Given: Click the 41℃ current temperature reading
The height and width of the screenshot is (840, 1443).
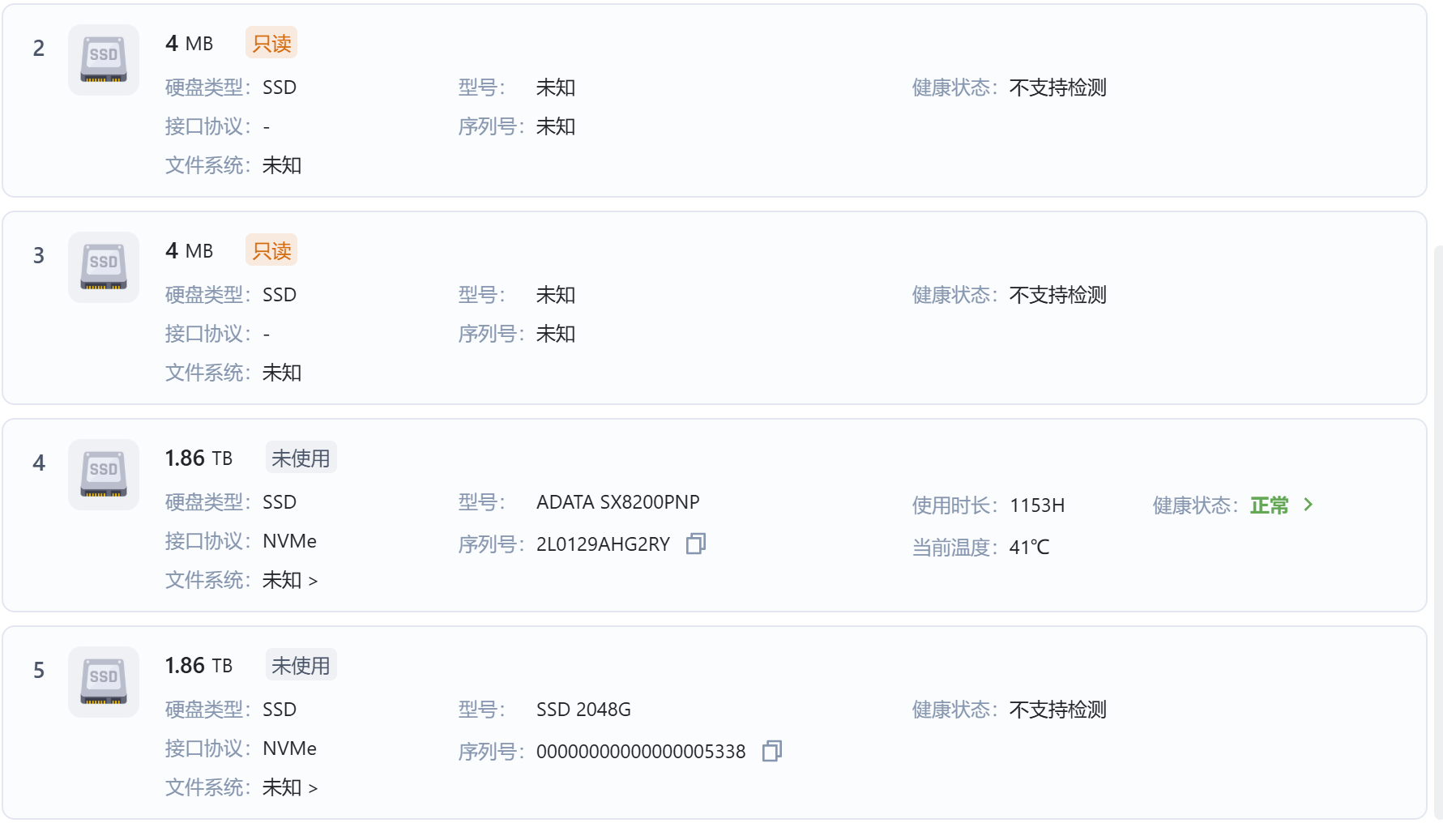Looking at the screenshot, I should 1029,548.
